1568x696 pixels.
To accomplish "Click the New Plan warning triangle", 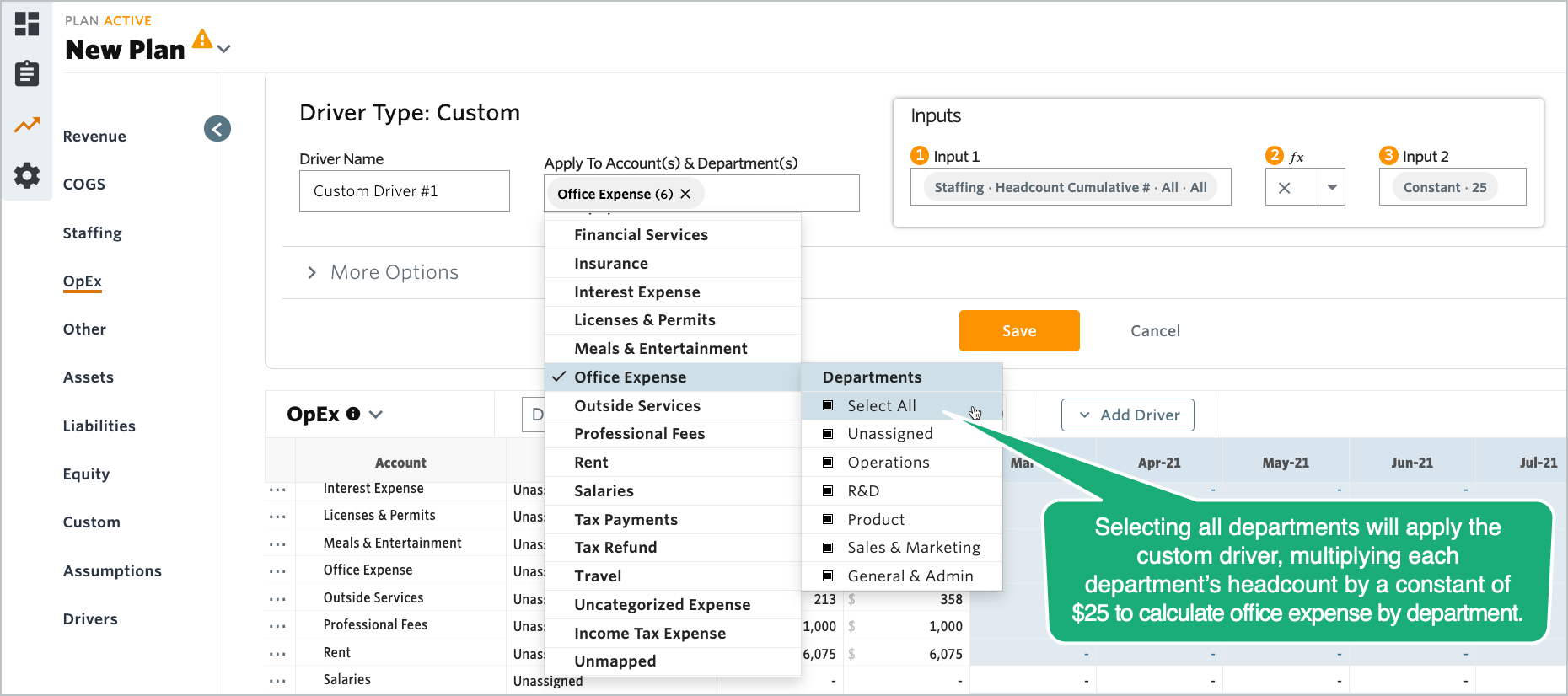I will point(202,39).
